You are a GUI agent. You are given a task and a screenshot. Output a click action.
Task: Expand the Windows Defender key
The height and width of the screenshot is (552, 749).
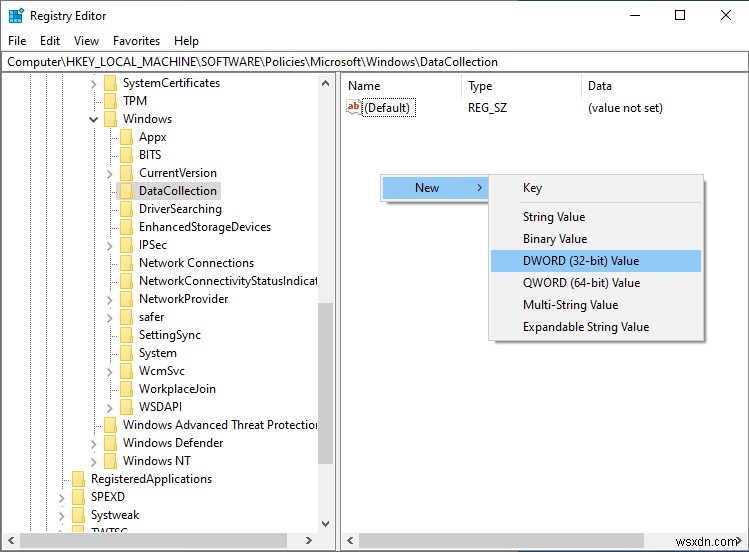pos(94,445)
